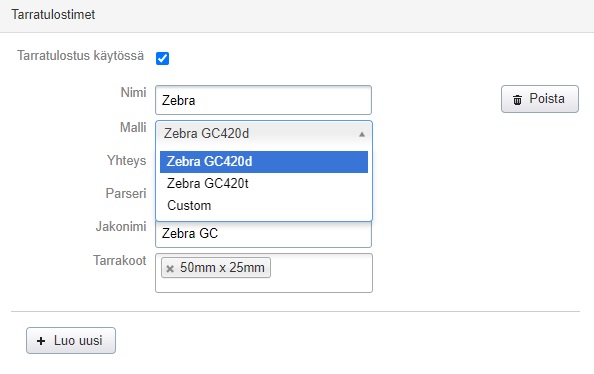Create a new printer with Luo uusi
The height and width of the screenshot is (374, 594).
coord(71,341)
